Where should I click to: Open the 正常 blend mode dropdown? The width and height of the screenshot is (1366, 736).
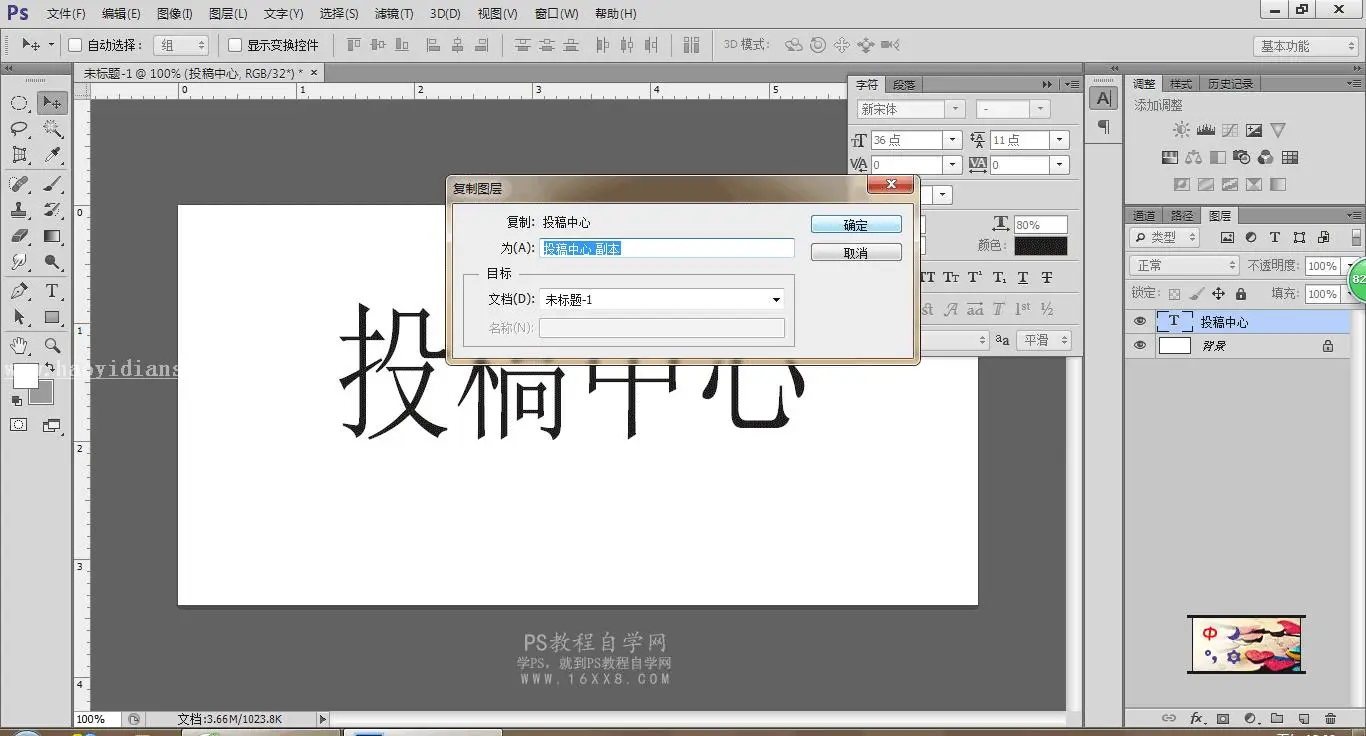tap(1184, 265)
